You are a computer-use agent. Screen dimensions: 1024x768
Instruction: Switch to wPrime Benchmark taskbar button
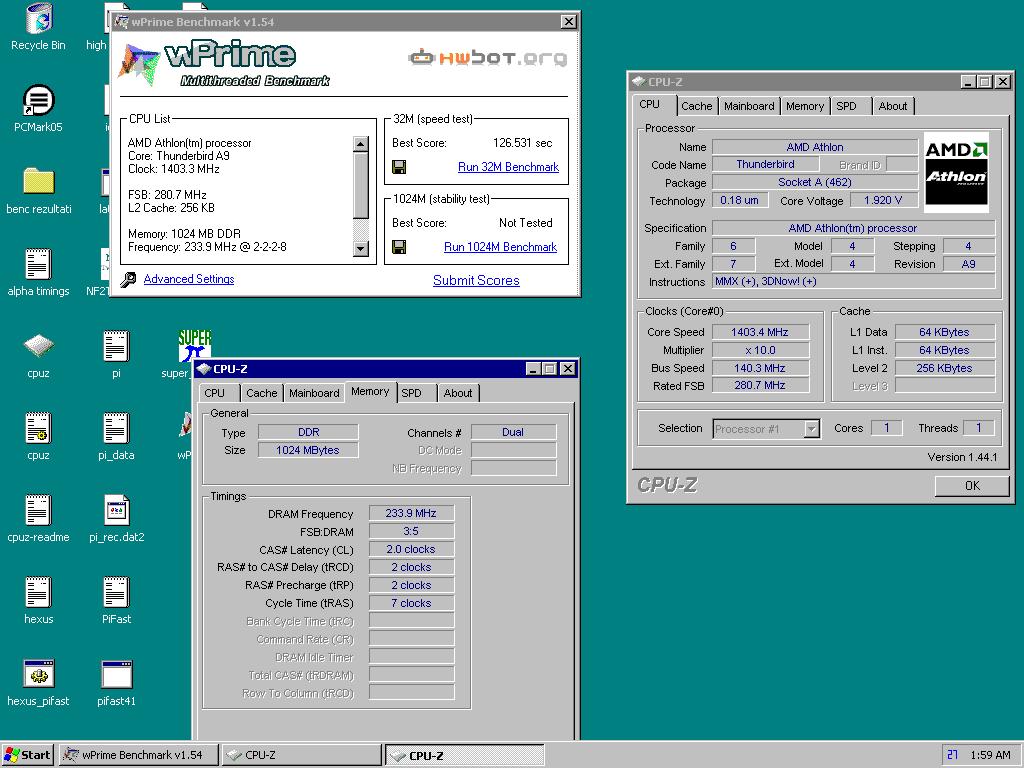coord(138,755)
